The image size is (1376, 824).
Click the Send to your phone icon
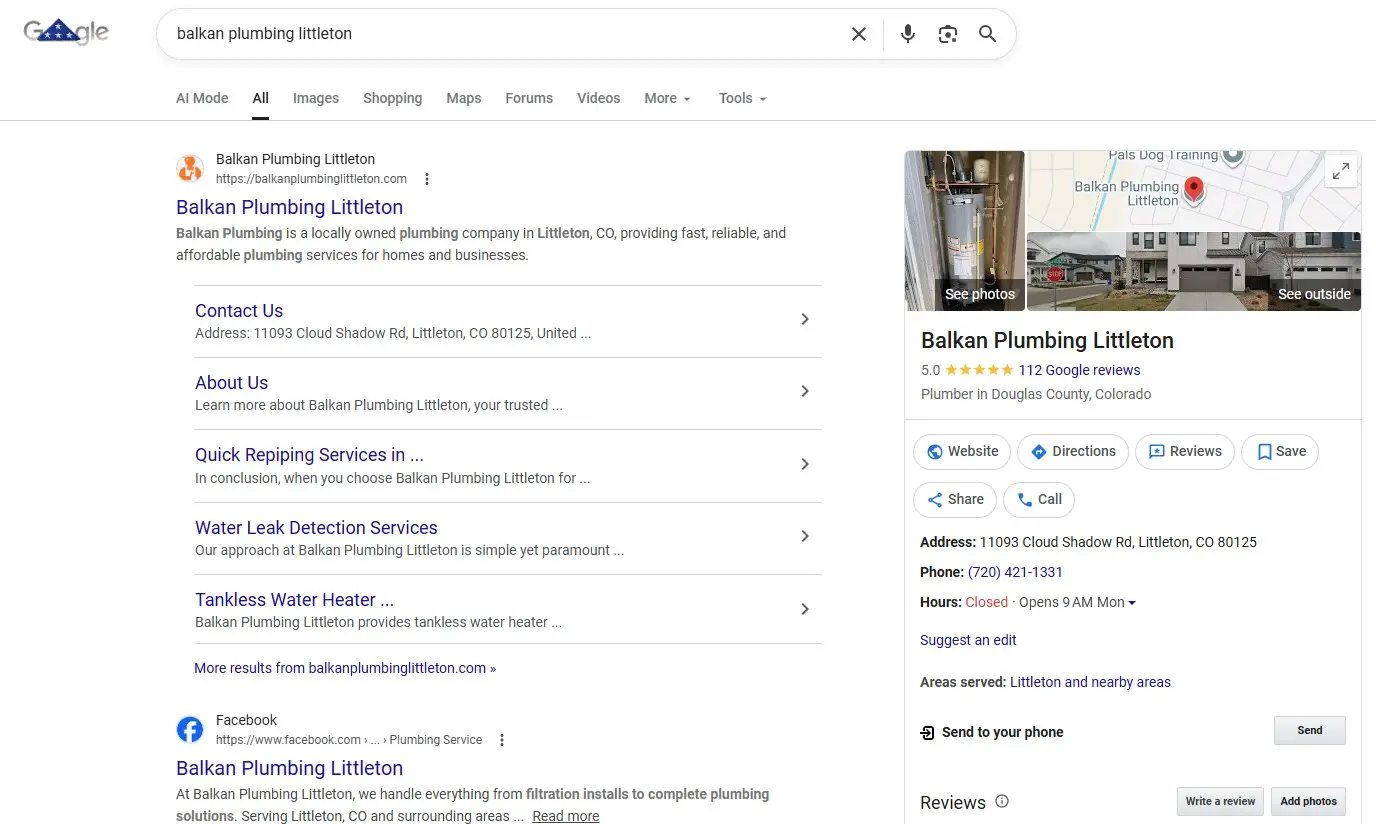(927, 732)
